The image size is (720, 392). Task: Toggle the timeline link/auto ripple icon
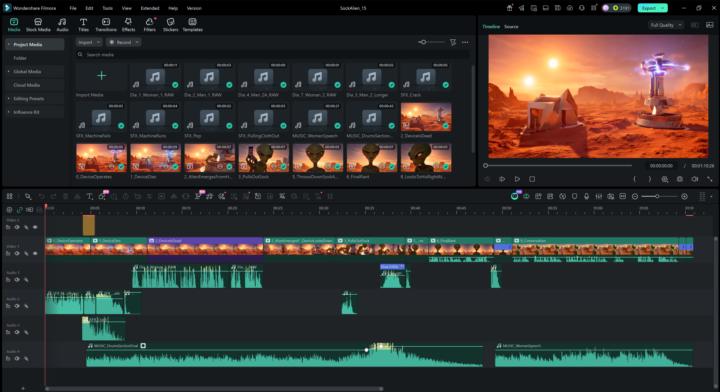click(x=19, y=210)
